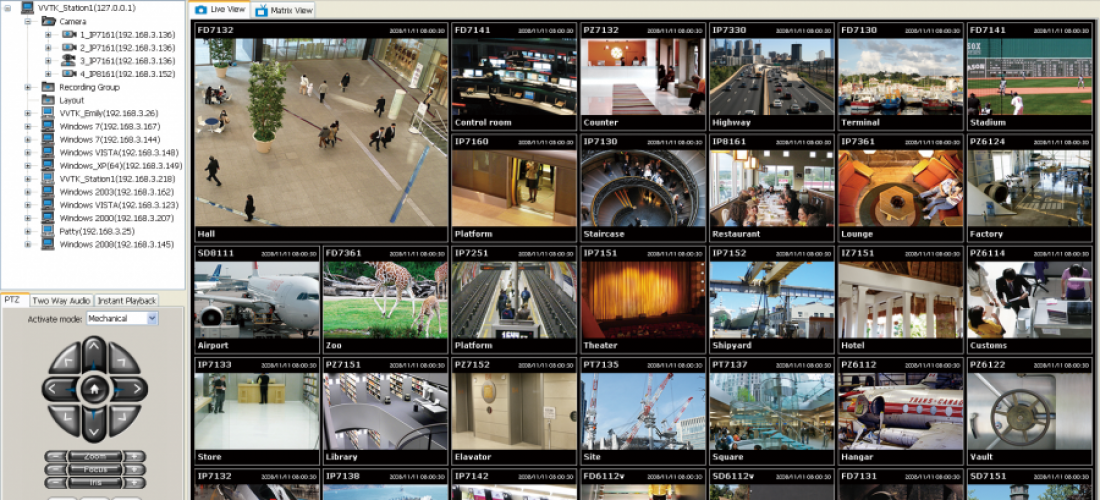Select the Highway camera feed

771,77
